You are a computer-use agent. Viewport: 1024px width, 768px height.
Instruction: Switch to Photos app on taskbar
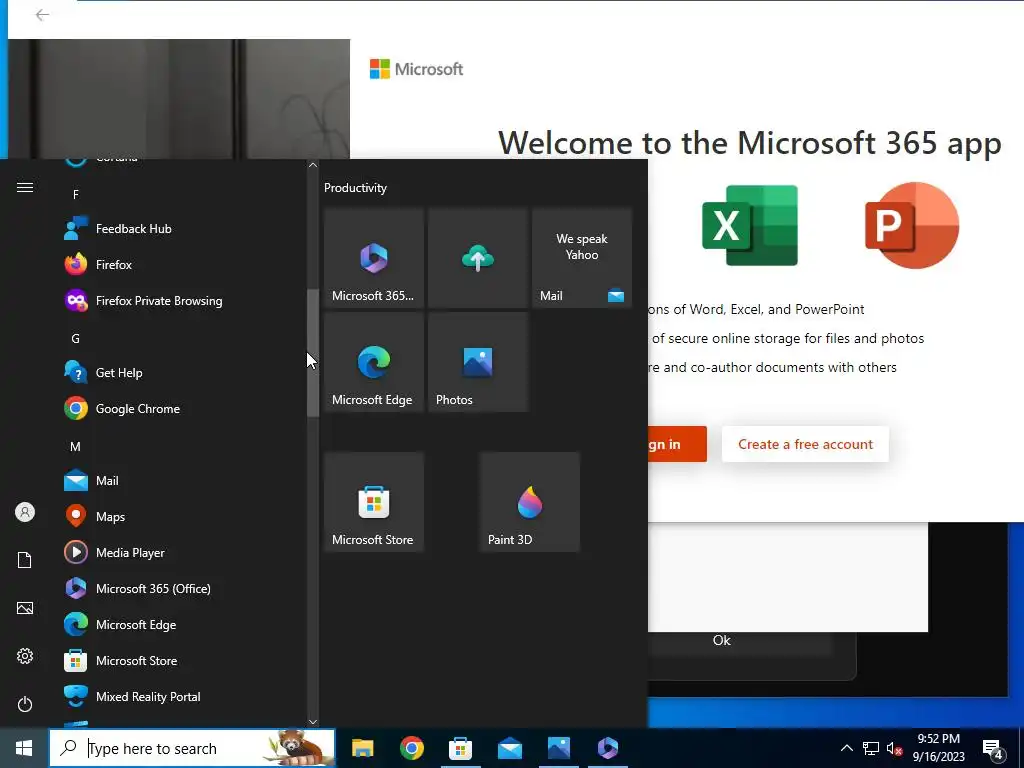pyautogui.click(x=559, y=748)
